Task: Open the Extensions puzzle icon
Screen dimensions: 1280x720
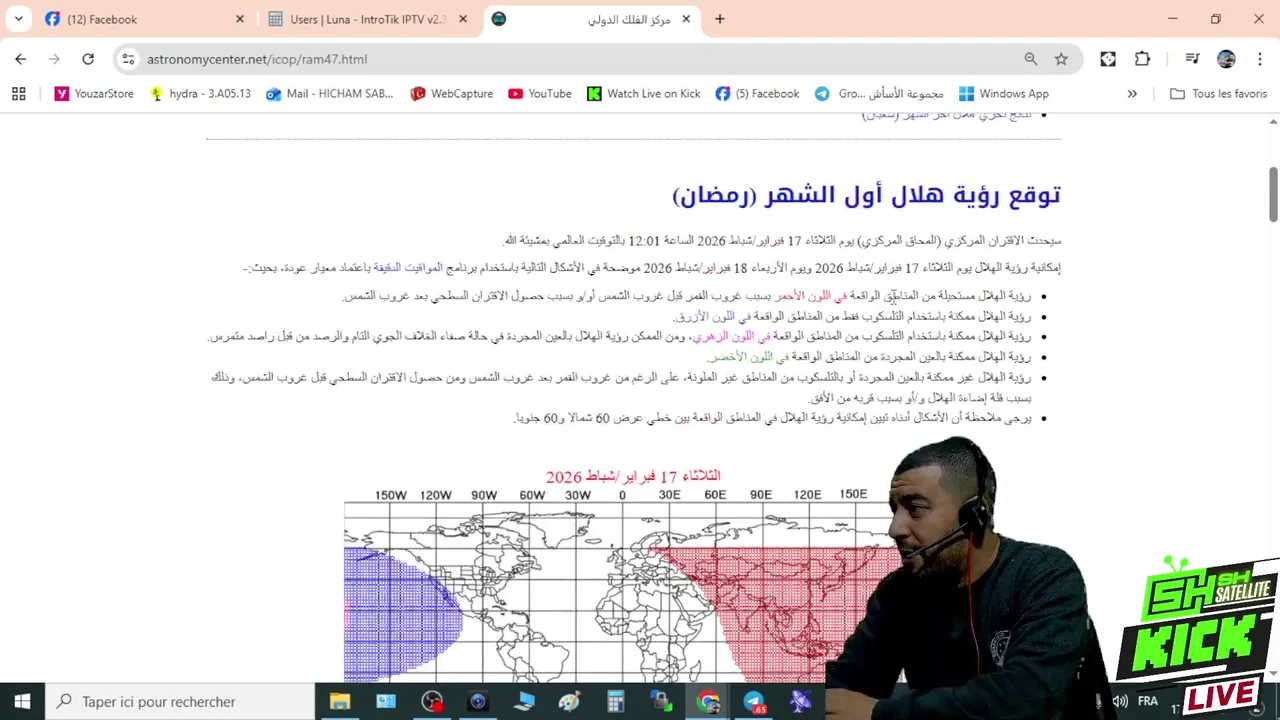Action: coord(1142,59)
